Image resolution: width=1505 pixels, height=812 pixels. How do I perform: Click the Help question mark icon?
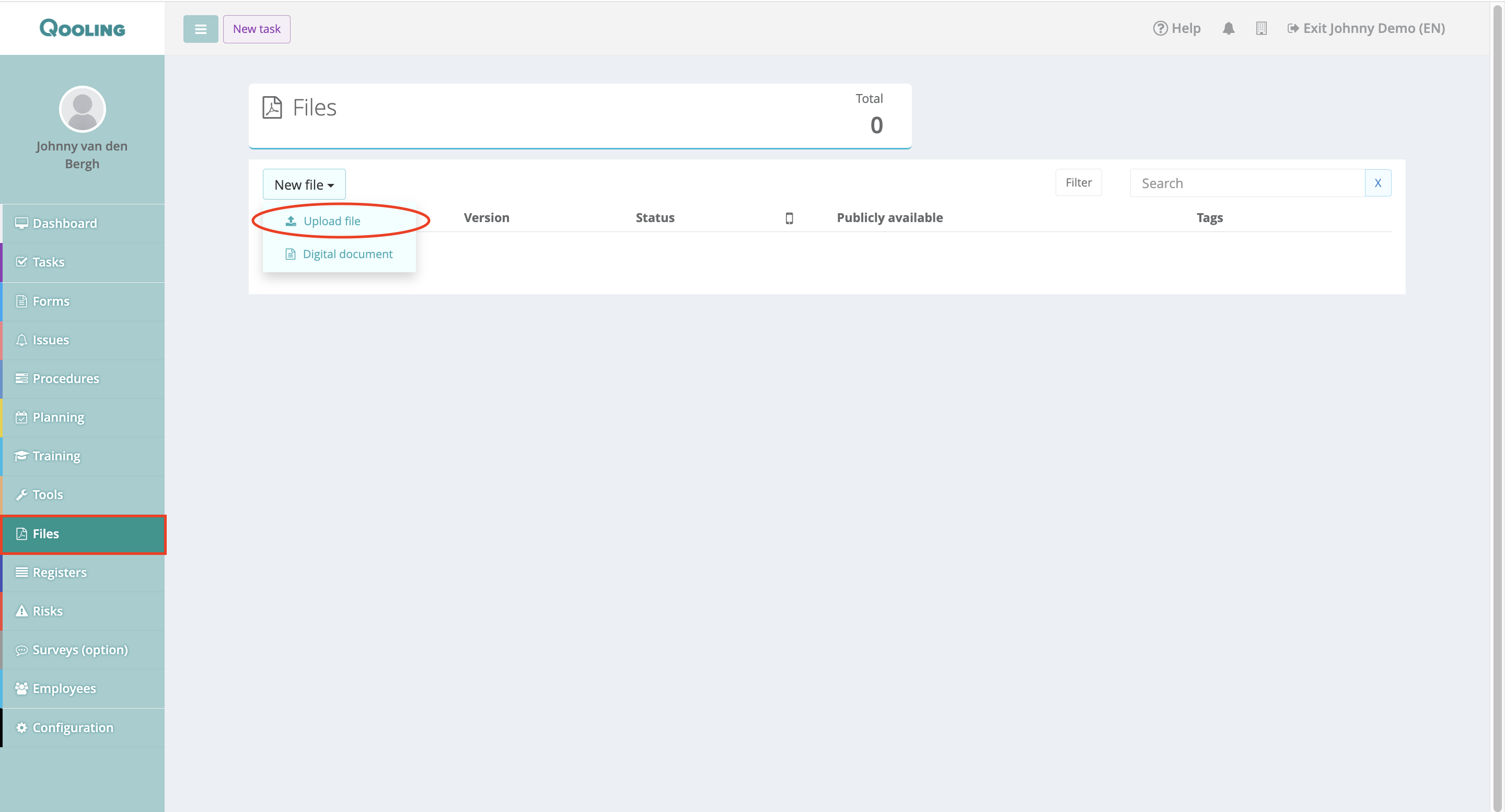[x=1160, y=28]
